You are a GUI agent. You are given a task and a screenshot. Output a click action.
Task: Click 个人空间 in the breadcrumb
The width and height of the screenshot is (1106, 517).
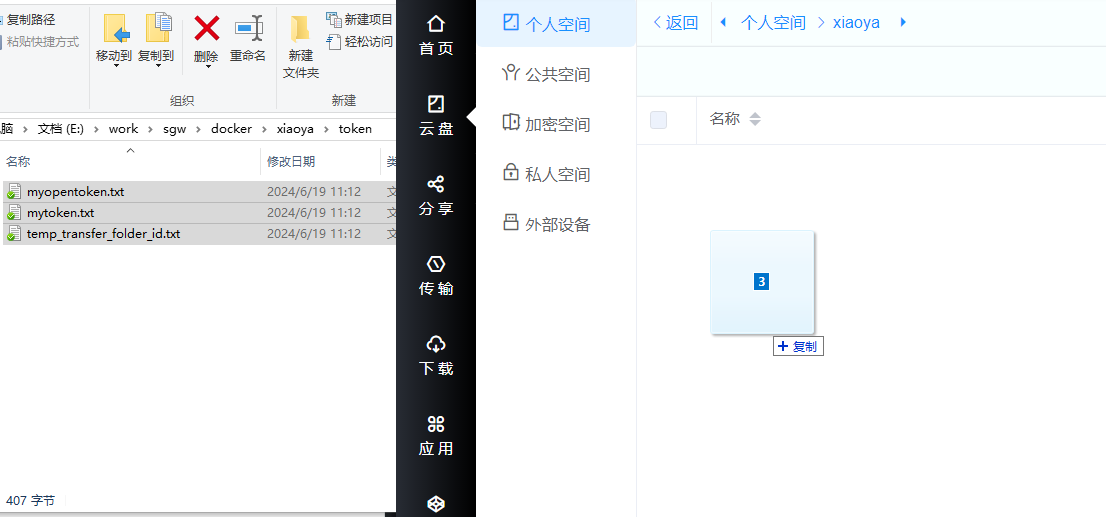pos(773,23)
